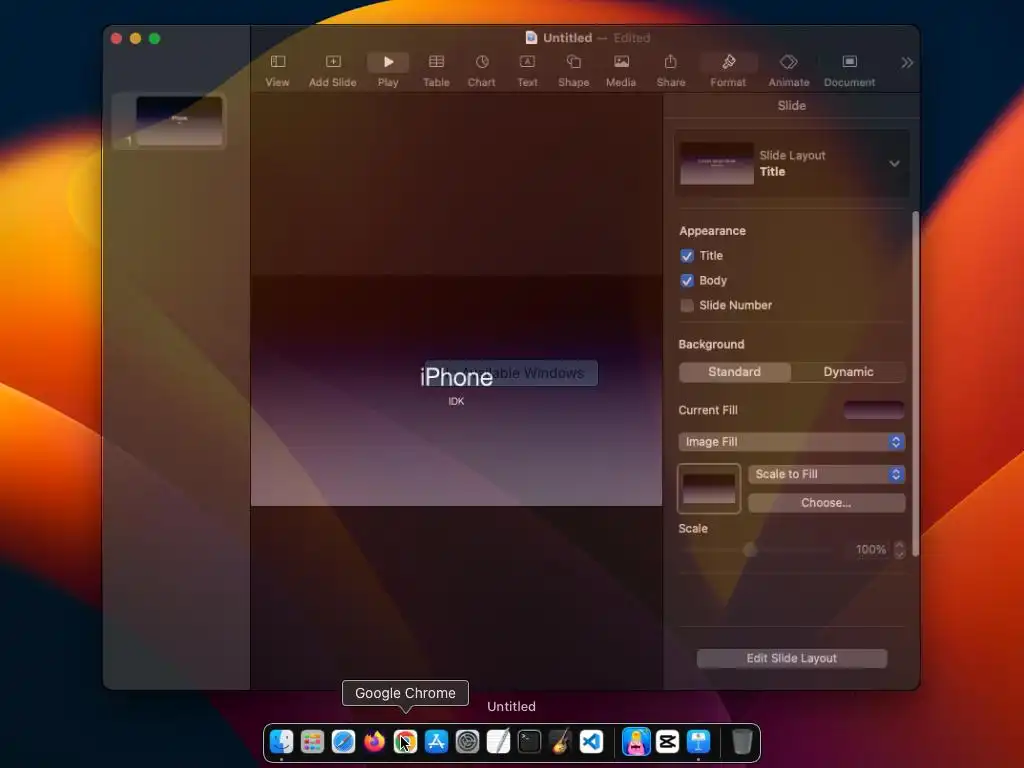Add a new slide from toolbar
The width and height of the screenshot is (1024, 768).
[x=332, y=71]
